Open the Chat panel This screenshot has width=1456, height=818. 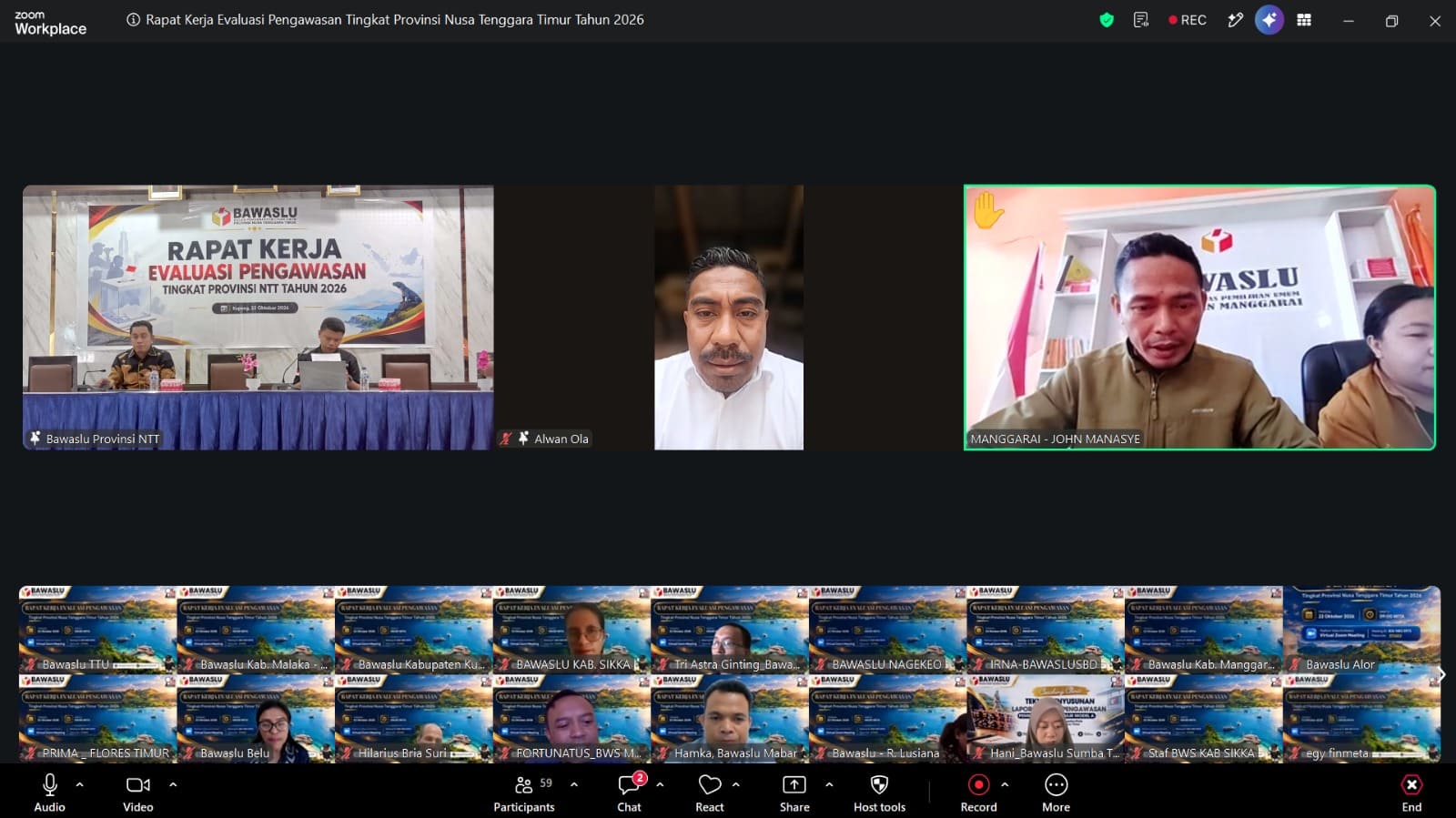point(630,792)
